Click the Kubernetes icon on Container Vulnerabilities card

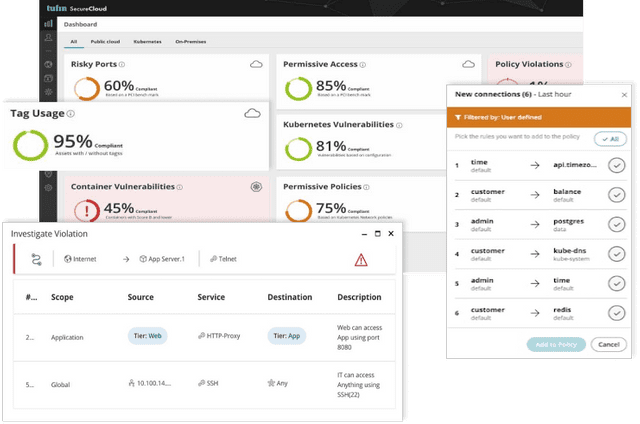(256, 187)
